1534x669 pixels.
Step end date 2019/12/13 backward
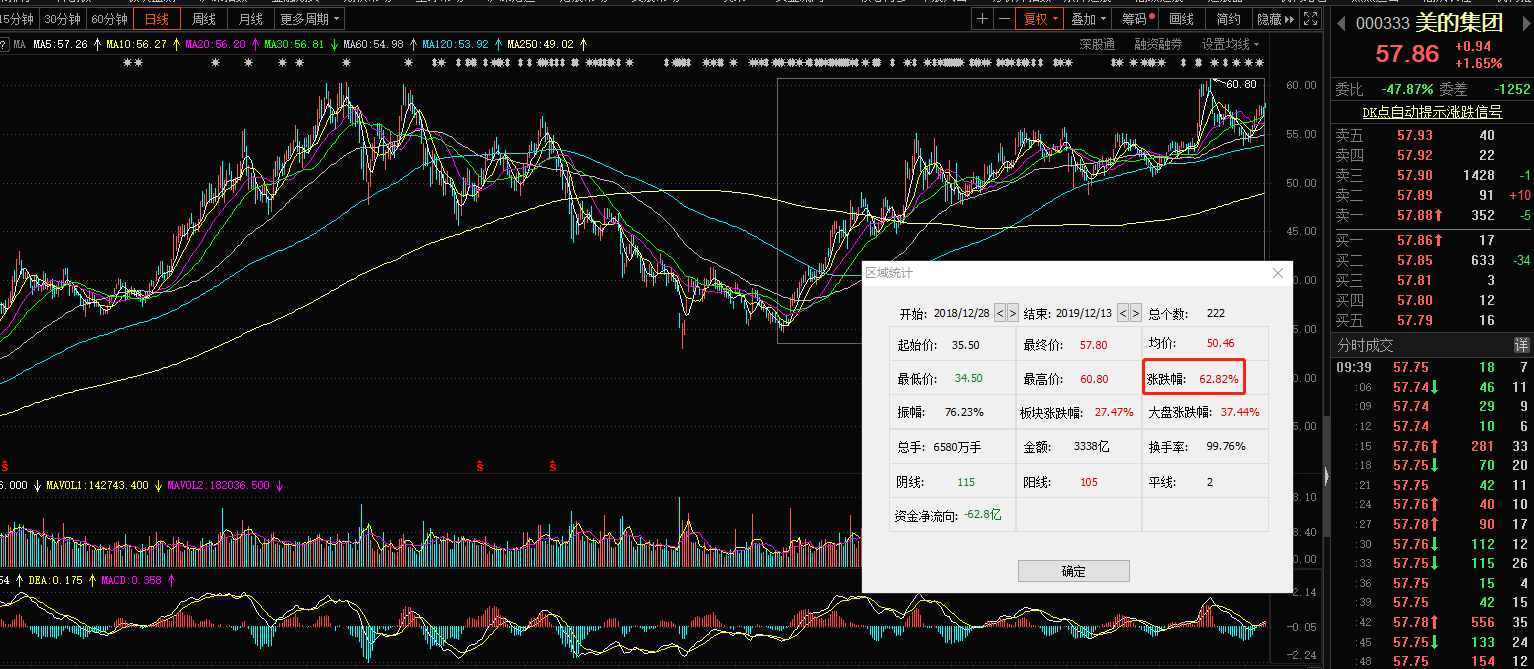[x=1123, y=313]
